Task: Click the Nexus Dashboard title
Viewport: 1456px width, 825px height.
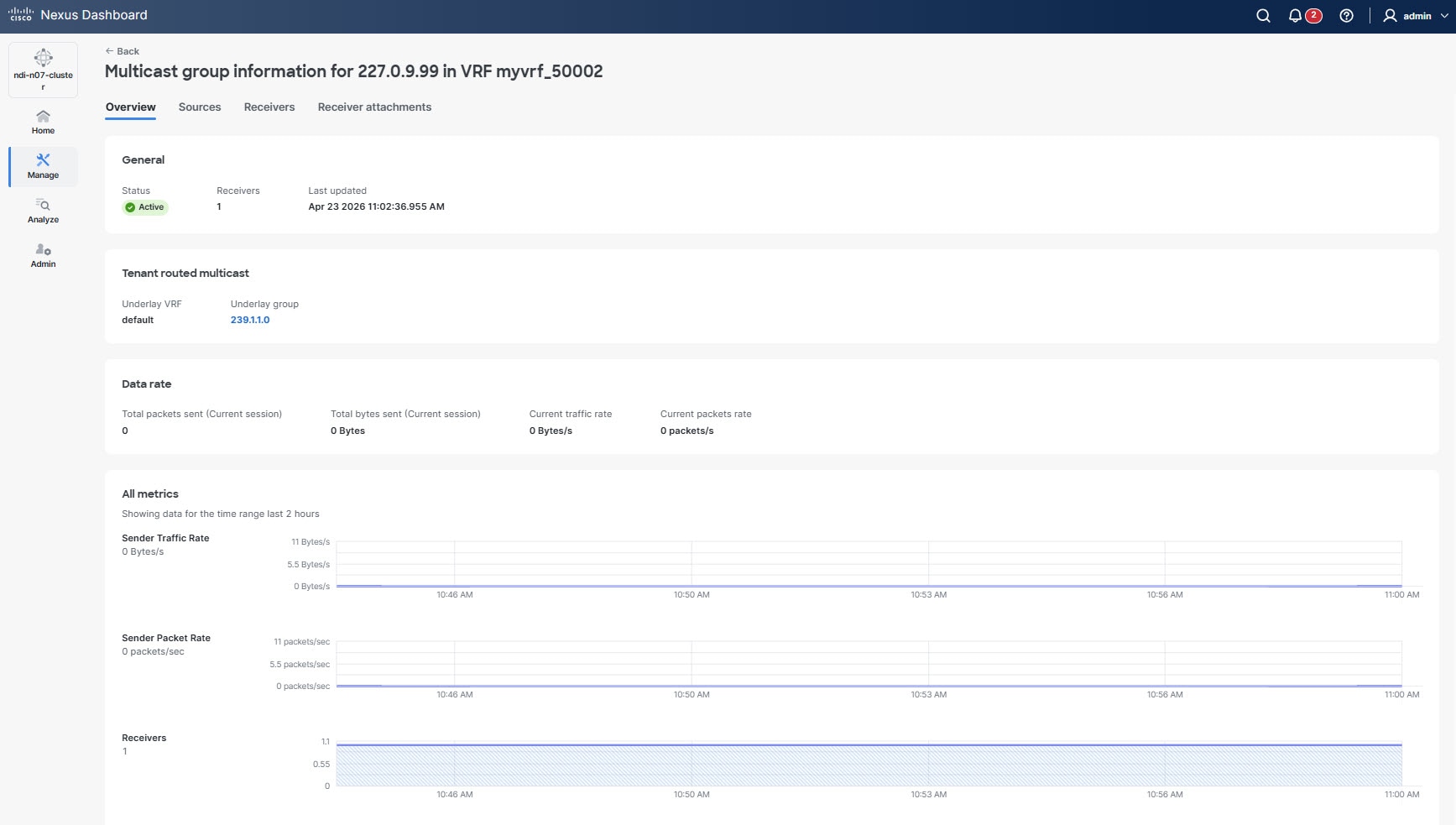Action: (94, 15)
